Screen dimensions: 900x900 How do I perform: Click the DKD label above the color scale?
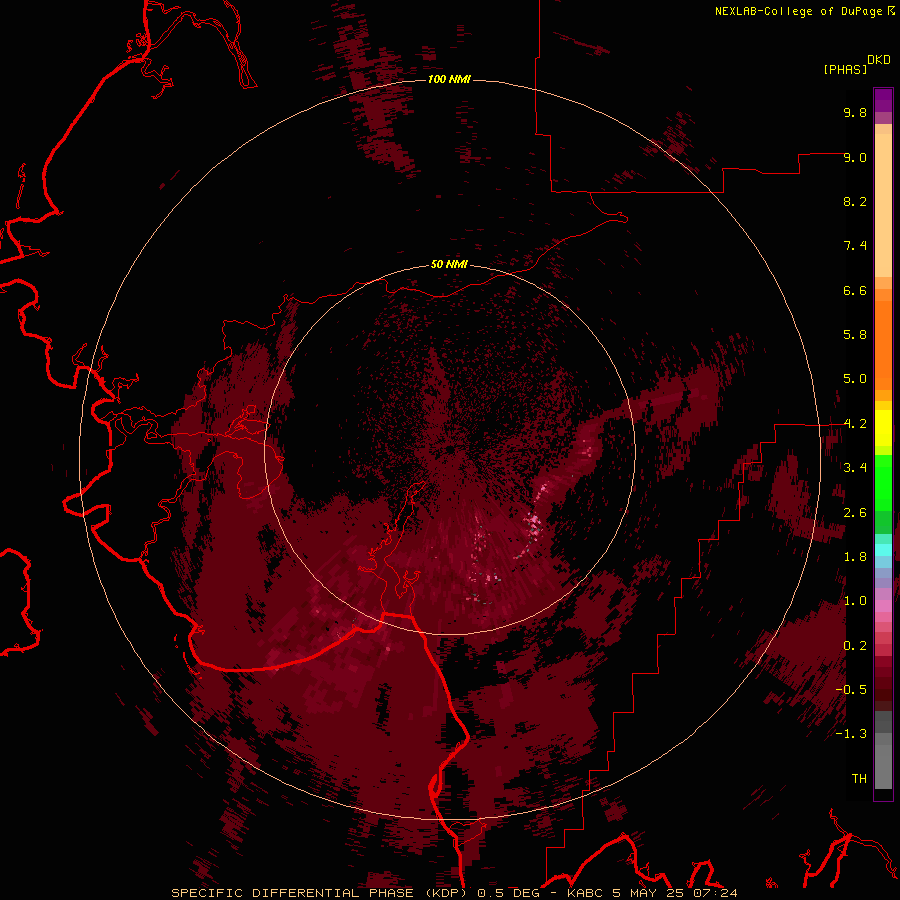(879, 60)
